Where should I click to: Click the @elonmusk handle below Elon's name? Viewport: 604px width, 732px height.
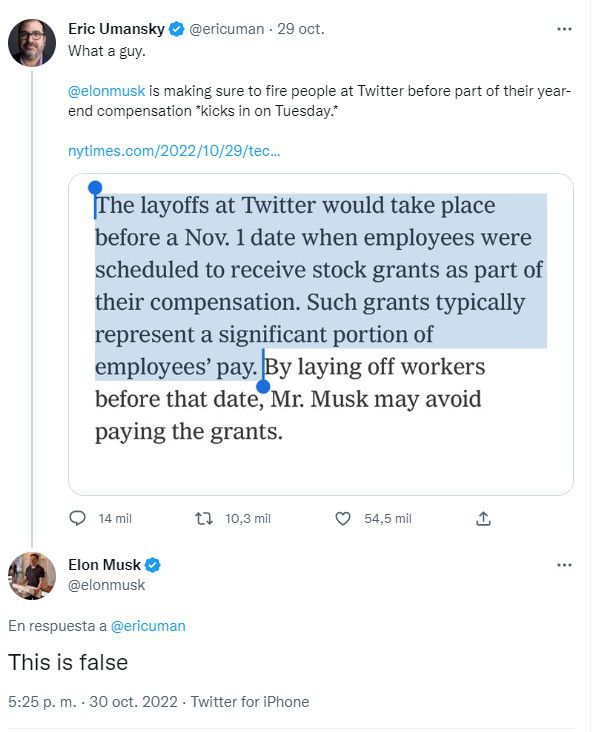pos(106,585)
